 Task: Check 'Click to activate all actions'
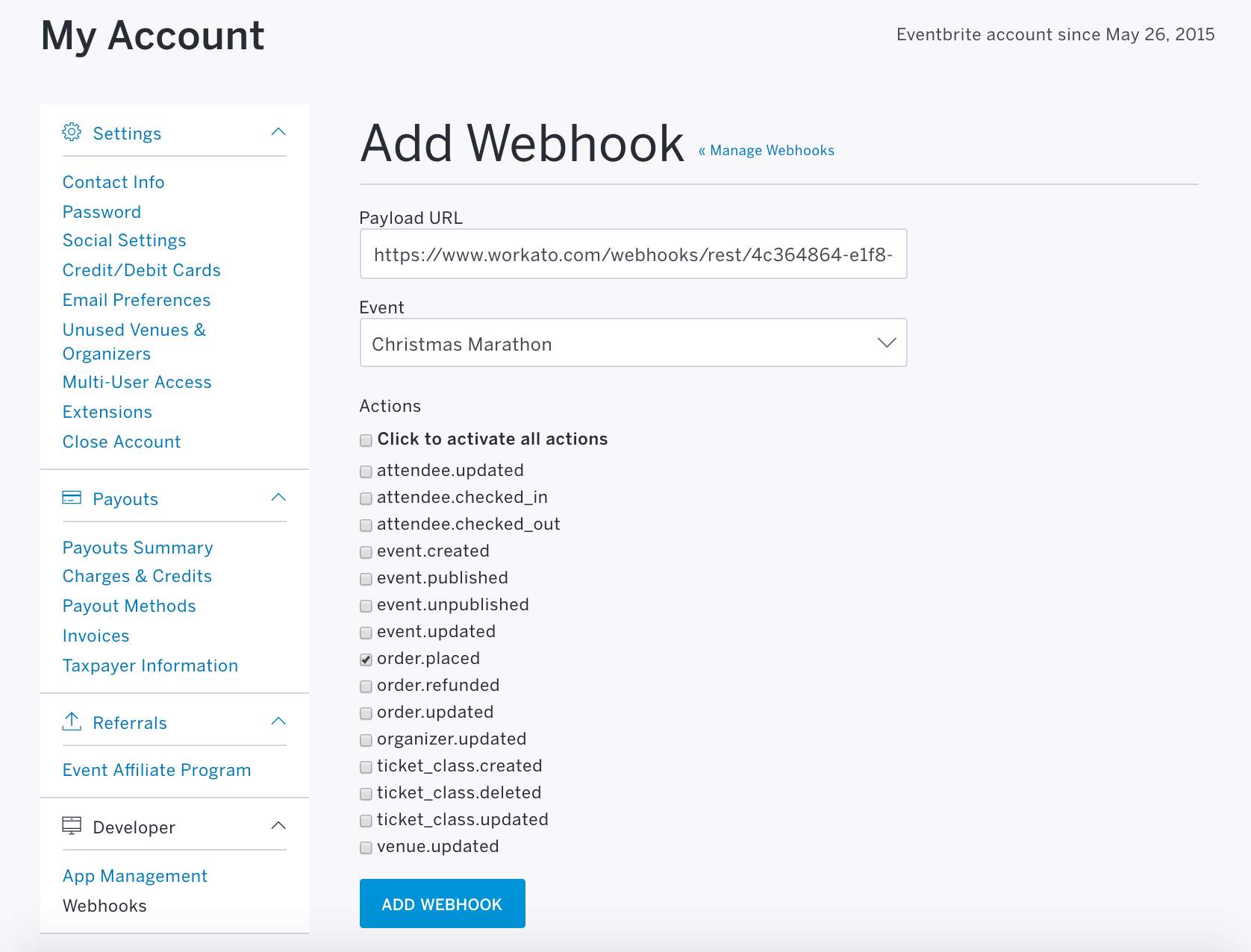pyautogui.click(x=366, y=440)
